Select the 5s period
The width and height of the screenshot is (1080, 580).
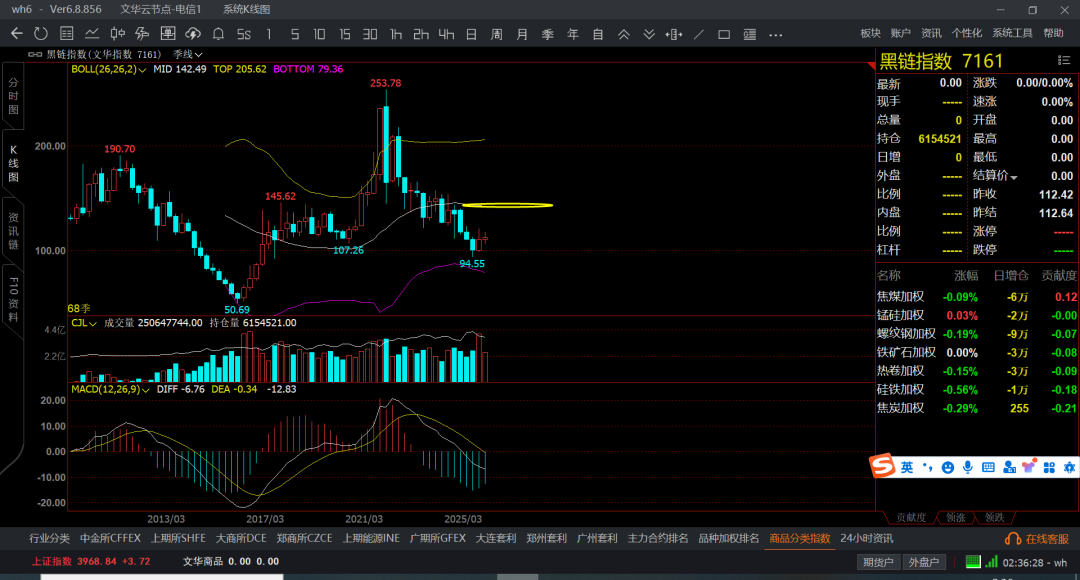(244, 34)
